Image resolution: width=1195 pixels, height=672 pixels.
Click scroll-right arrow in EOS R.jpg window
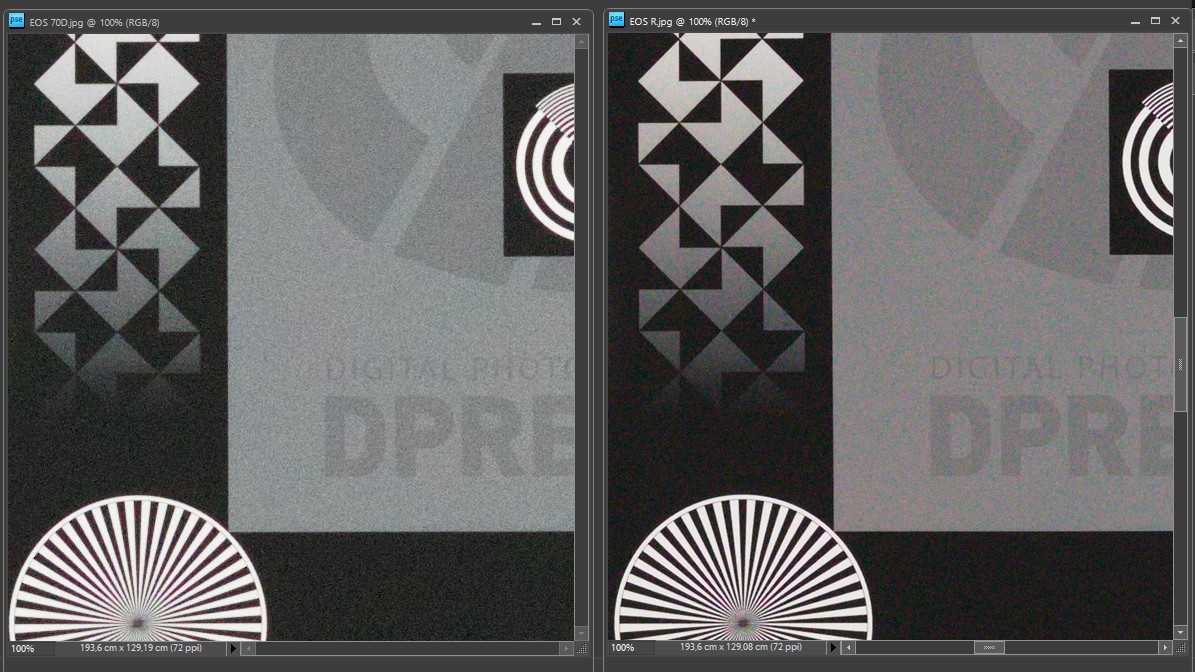(x=1165, y=648)
